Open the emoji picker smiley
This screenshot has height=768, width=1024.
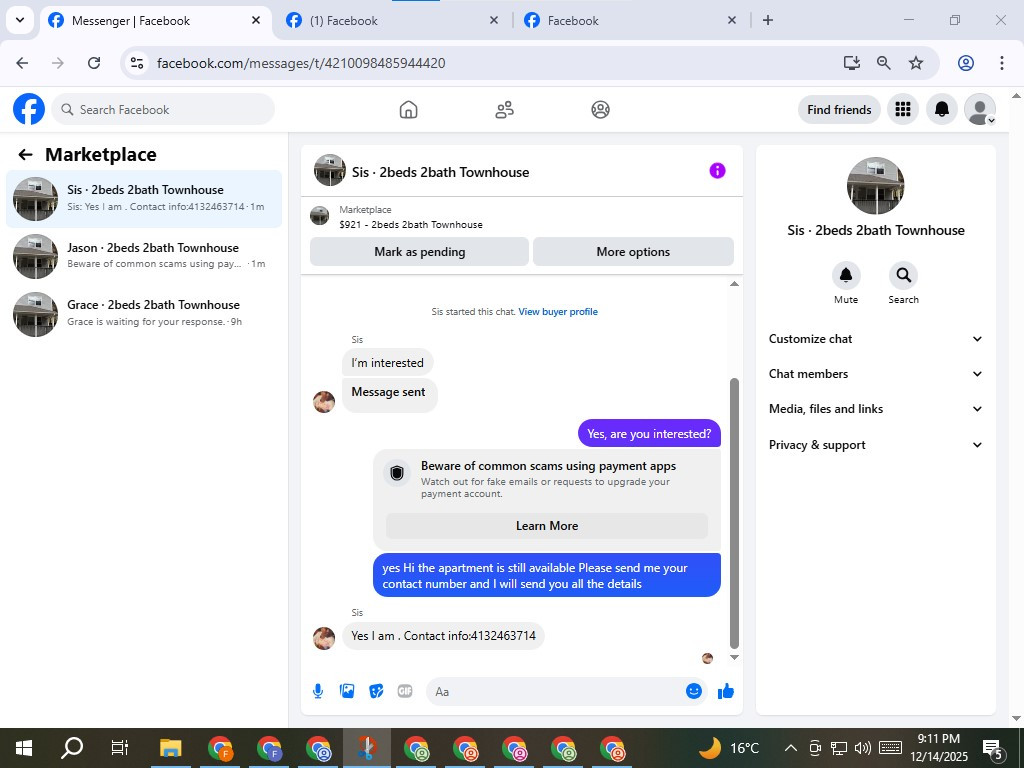[x=694, y=691]
